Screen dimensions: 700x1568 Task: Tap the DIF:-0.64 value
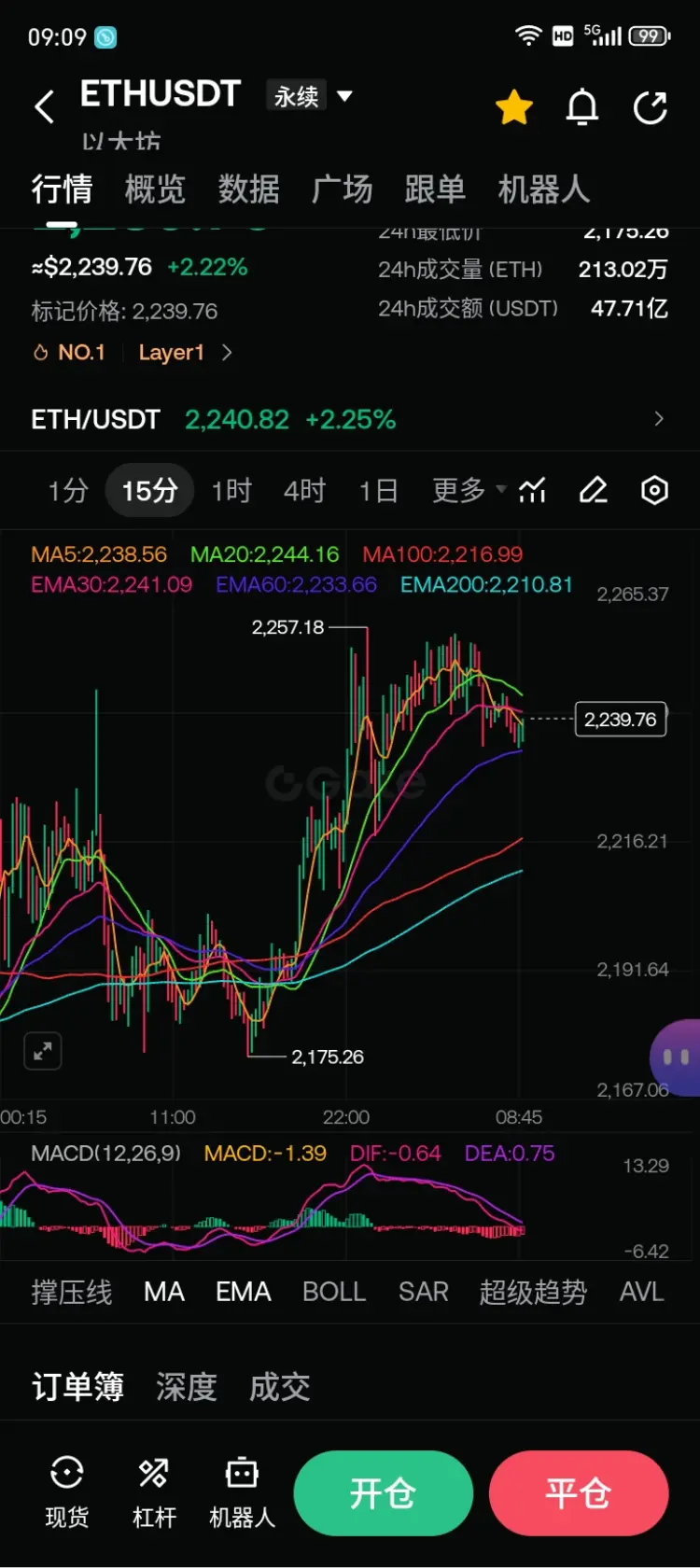pos(395,1154)
